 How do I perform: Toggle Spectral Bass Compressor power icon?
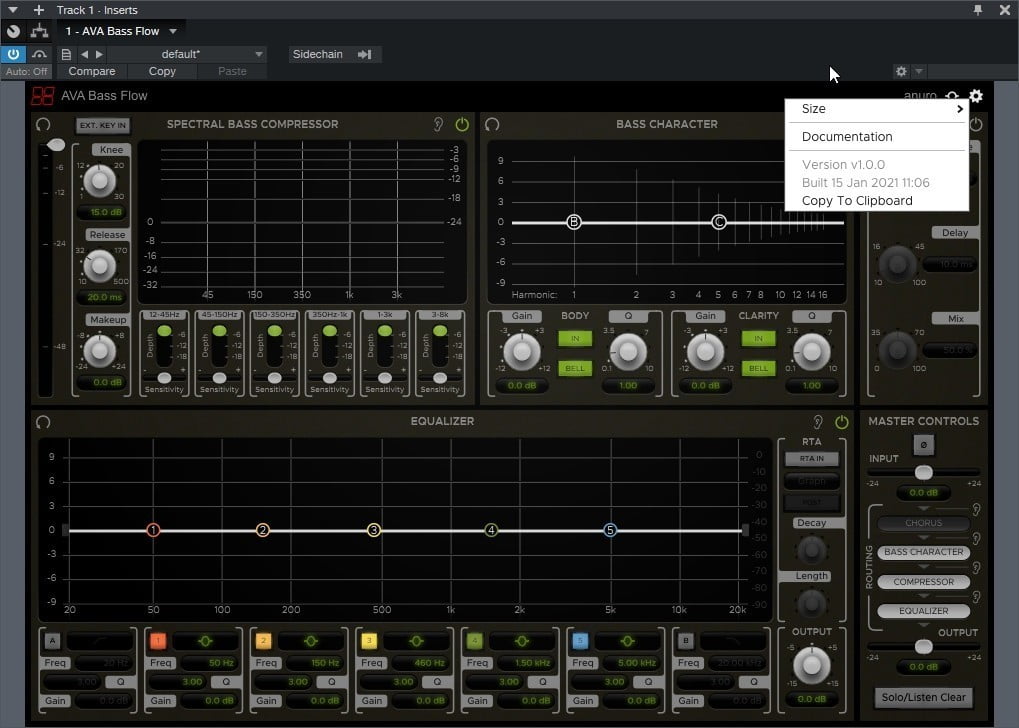(x=462, y=125)
